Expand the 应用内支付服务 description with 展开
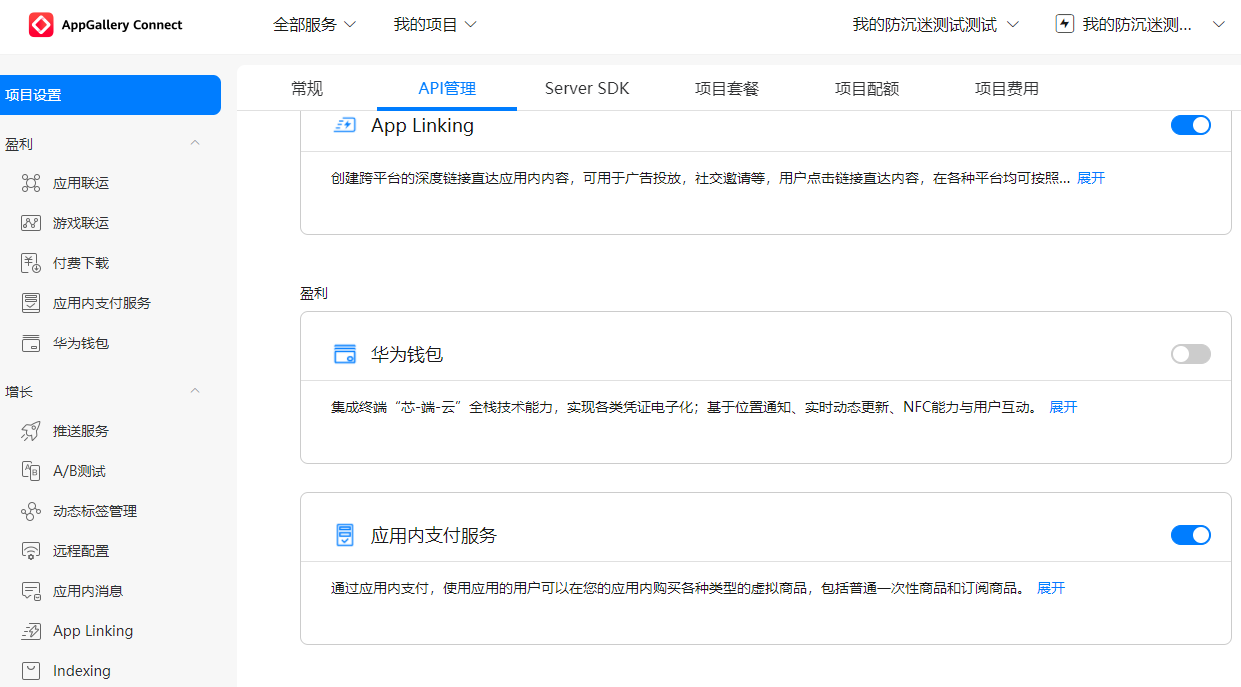The width and height of the screenshot is (1241, 687). click(1051, 588)
